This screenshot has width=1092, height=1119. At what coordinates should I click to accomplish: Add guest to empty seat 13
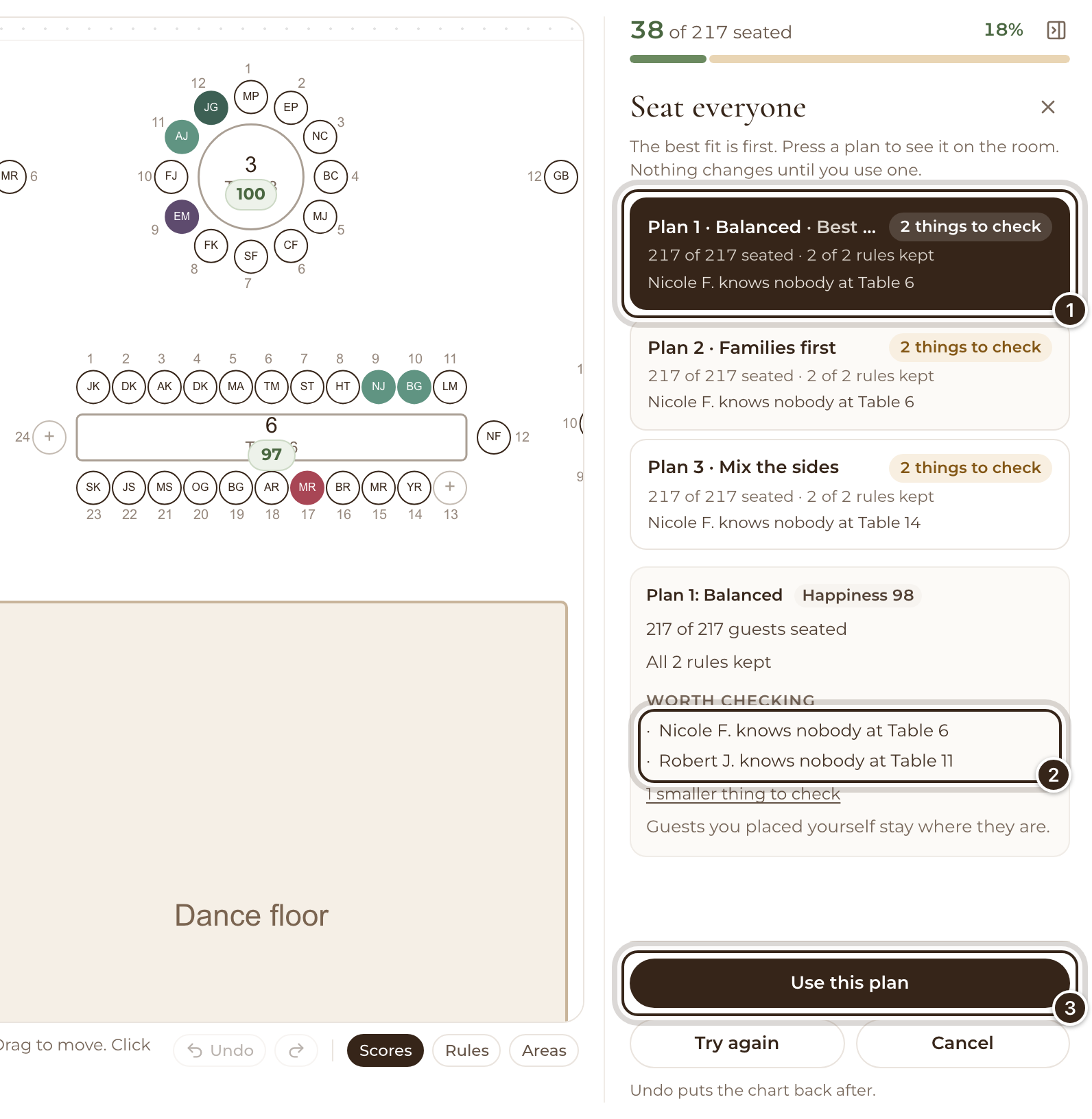click(x=450, y=488)
